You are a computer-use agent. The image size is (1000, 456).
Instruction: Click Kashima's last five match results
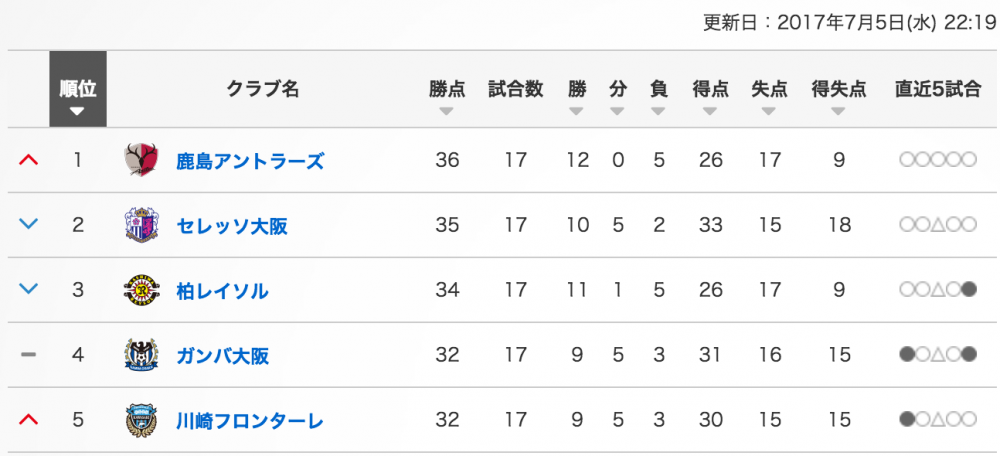[937, 160]
